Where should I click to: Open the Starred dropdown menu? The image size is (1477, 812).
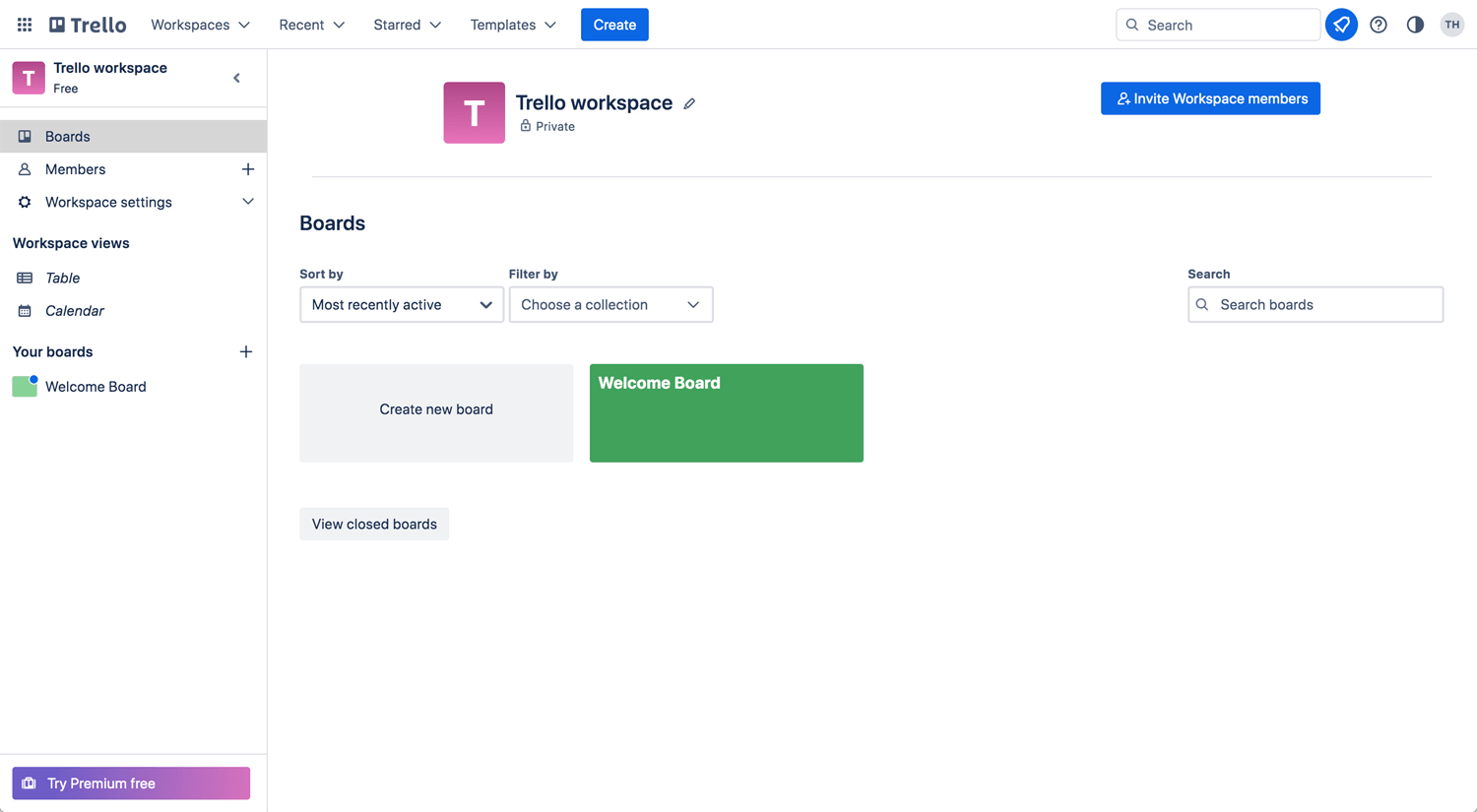(x=407, y=25)
